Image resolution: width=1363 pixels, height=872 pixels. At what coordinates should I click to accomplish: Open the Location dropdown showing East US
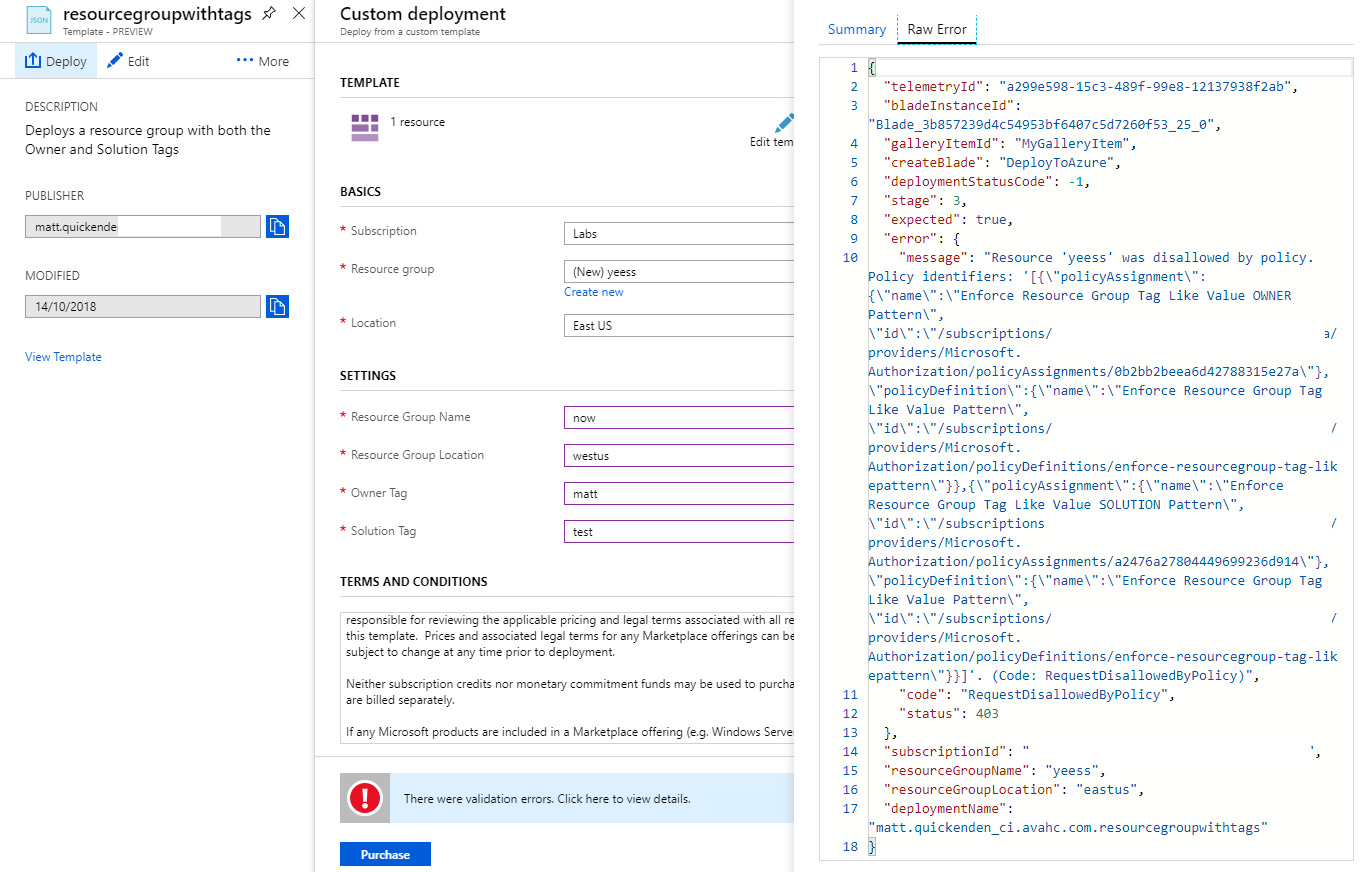[x=679, y=326]
